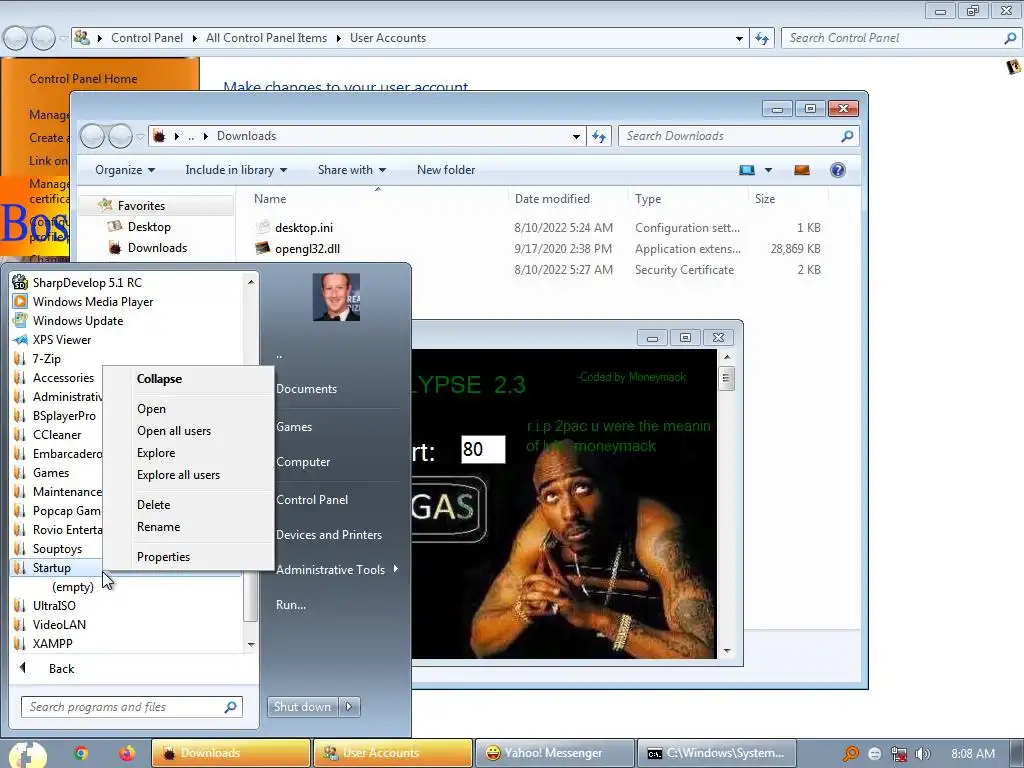
Task: Toggle the preview pane icon in Downloads
Action: tap(802, 170)
